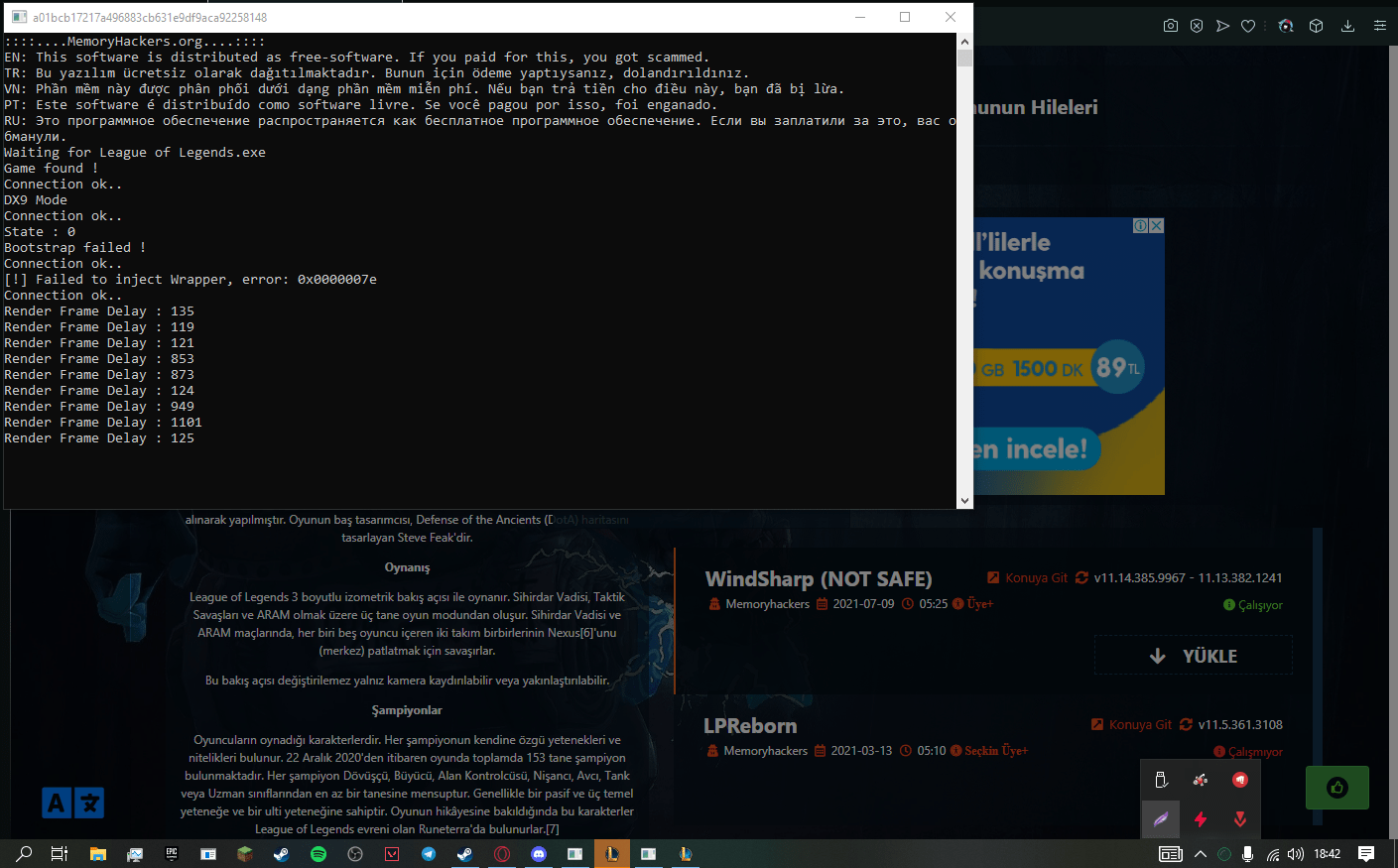The height and width of the screenshot is (868, 1398).
Task: Click console scrollbar up arrow
Action: 964,42
